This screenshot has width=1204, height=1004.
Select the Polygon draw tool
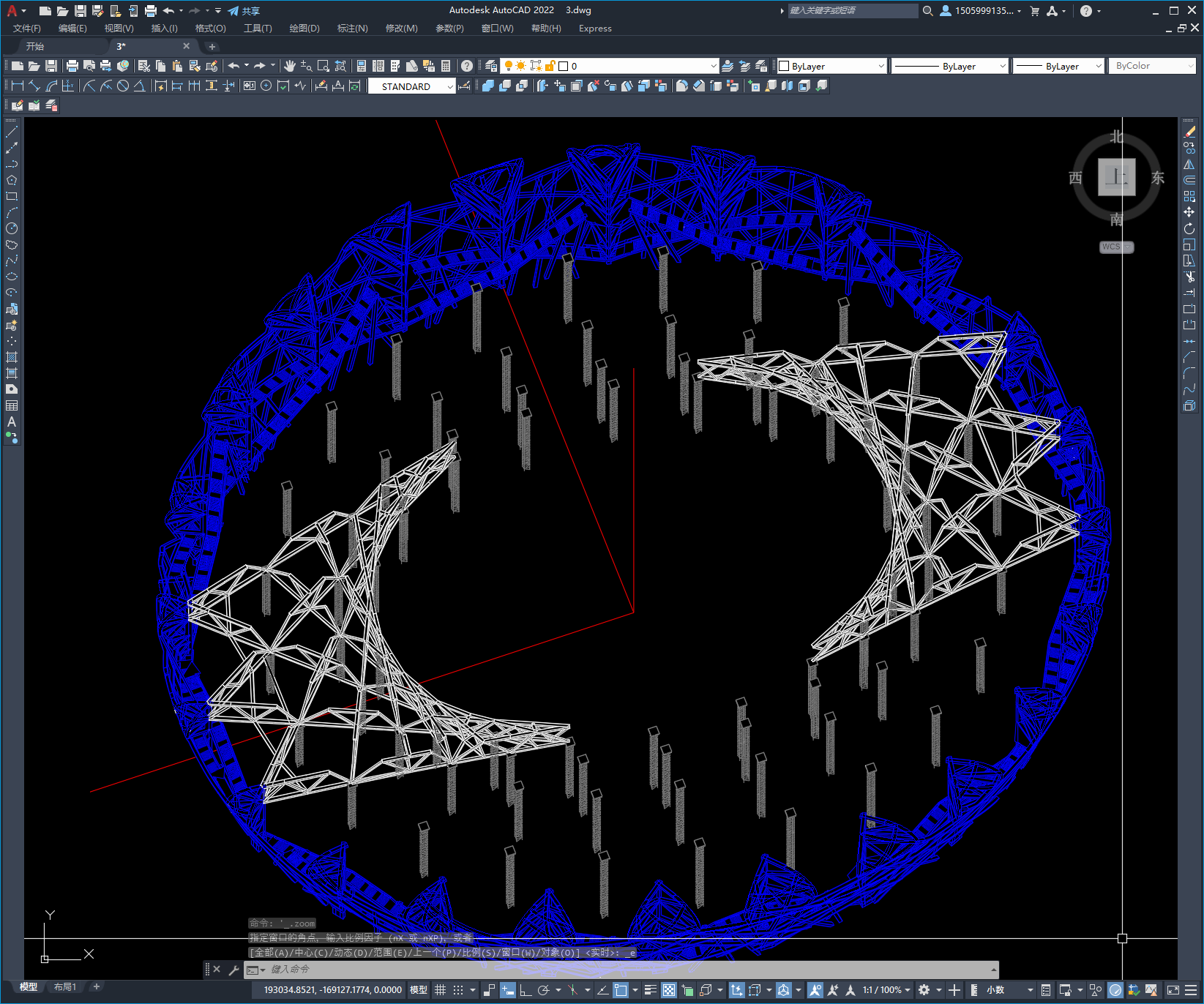[12, 181]
